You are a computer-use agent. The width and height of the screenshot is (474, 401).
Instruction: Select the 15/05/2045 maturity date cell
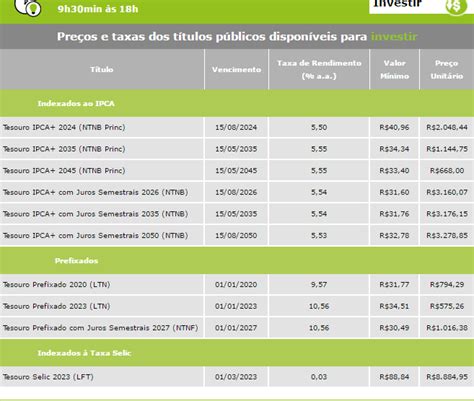[236, 171]
